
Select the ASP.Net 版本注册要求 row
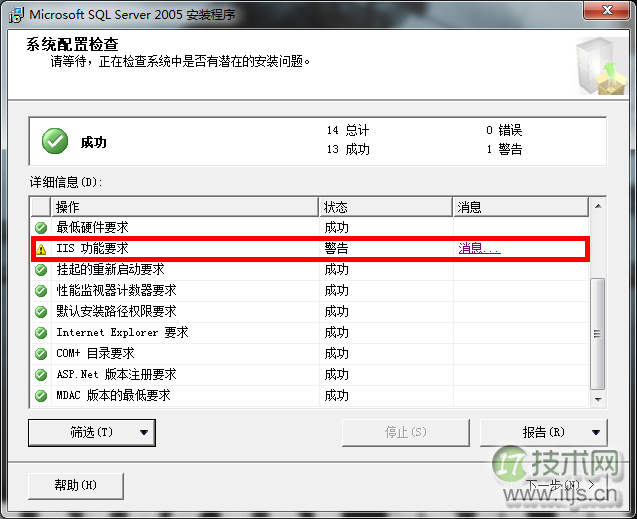310,374
